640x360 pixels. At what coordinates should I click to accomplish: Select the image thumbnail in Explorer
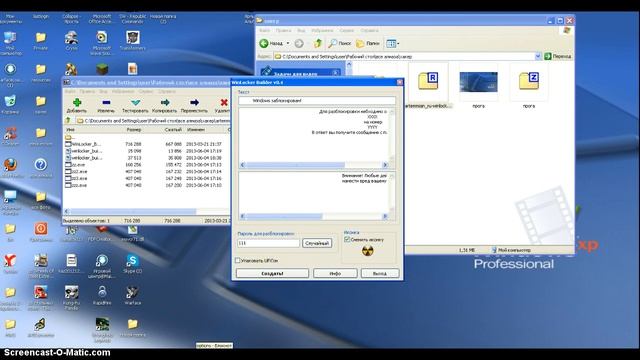[x=478, y=82]
